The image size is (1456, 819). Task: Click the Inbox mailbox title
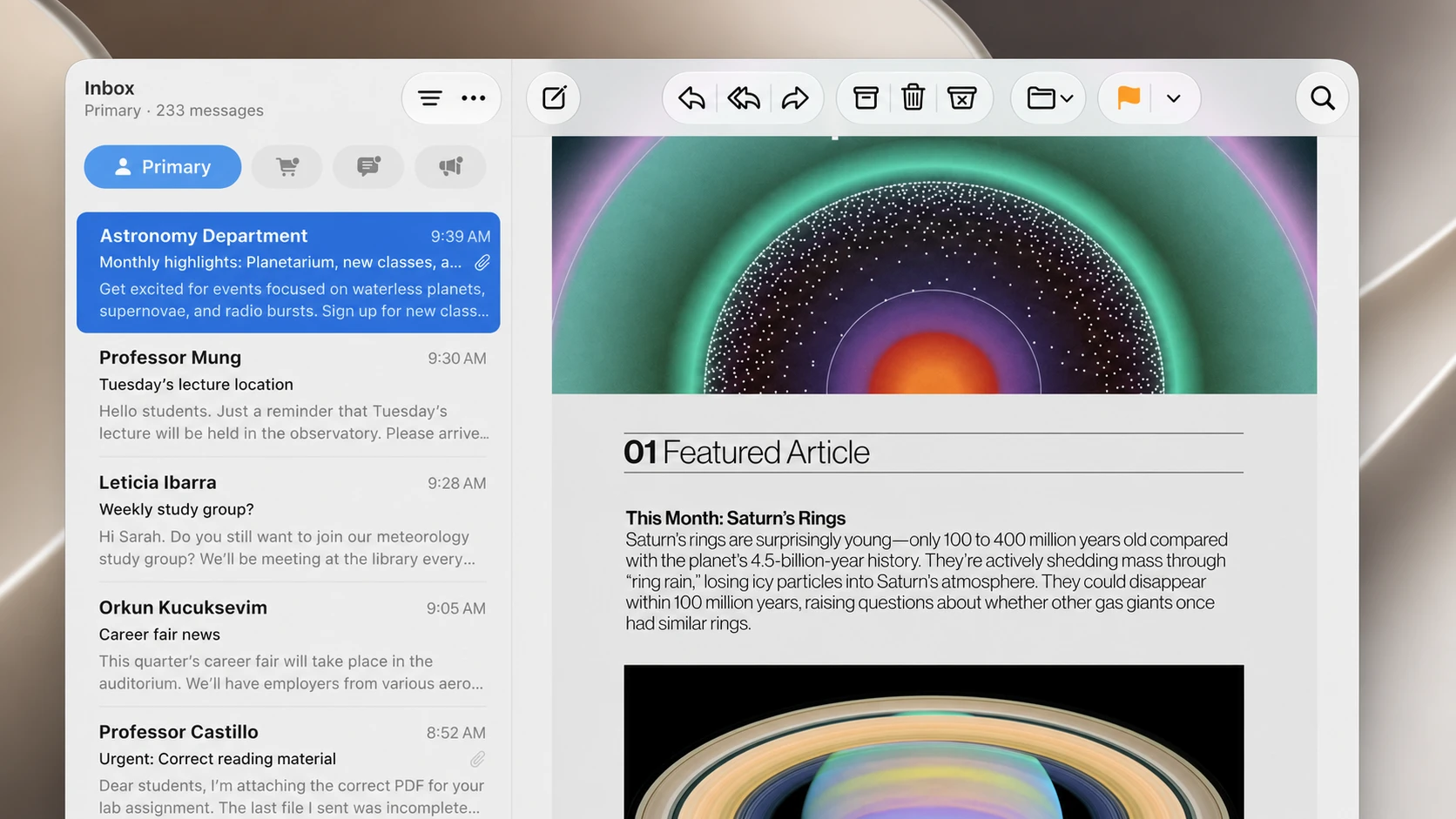coord(109,88)
